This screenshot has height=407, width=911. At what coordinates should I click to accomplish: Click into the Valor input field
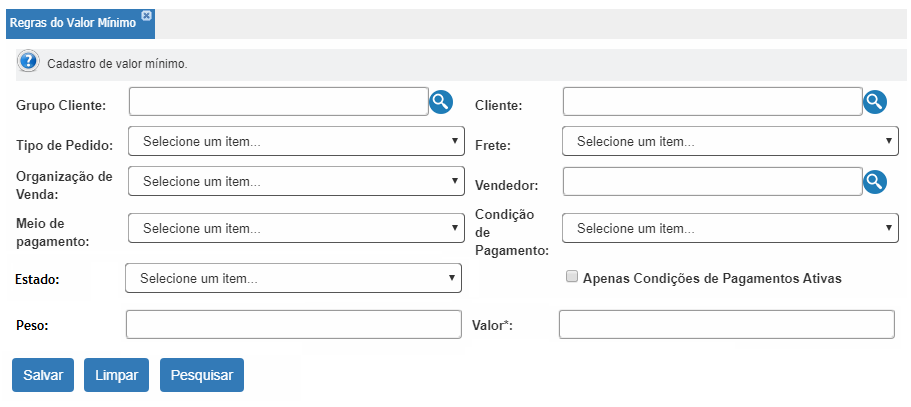click(x=727, y=325)
